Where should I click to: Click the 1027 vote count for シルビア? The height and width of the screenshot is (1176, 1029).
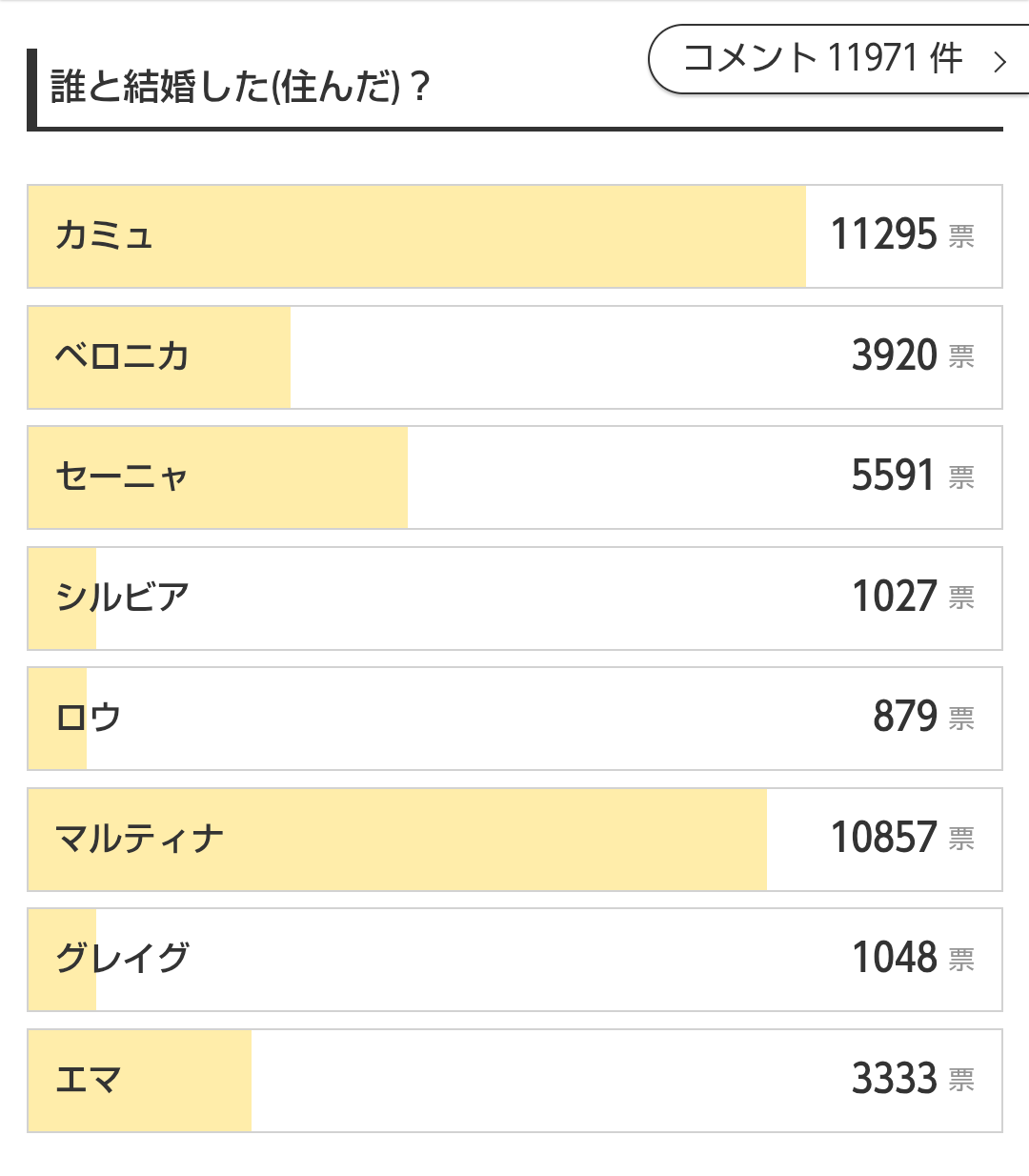tap(895, 597)
